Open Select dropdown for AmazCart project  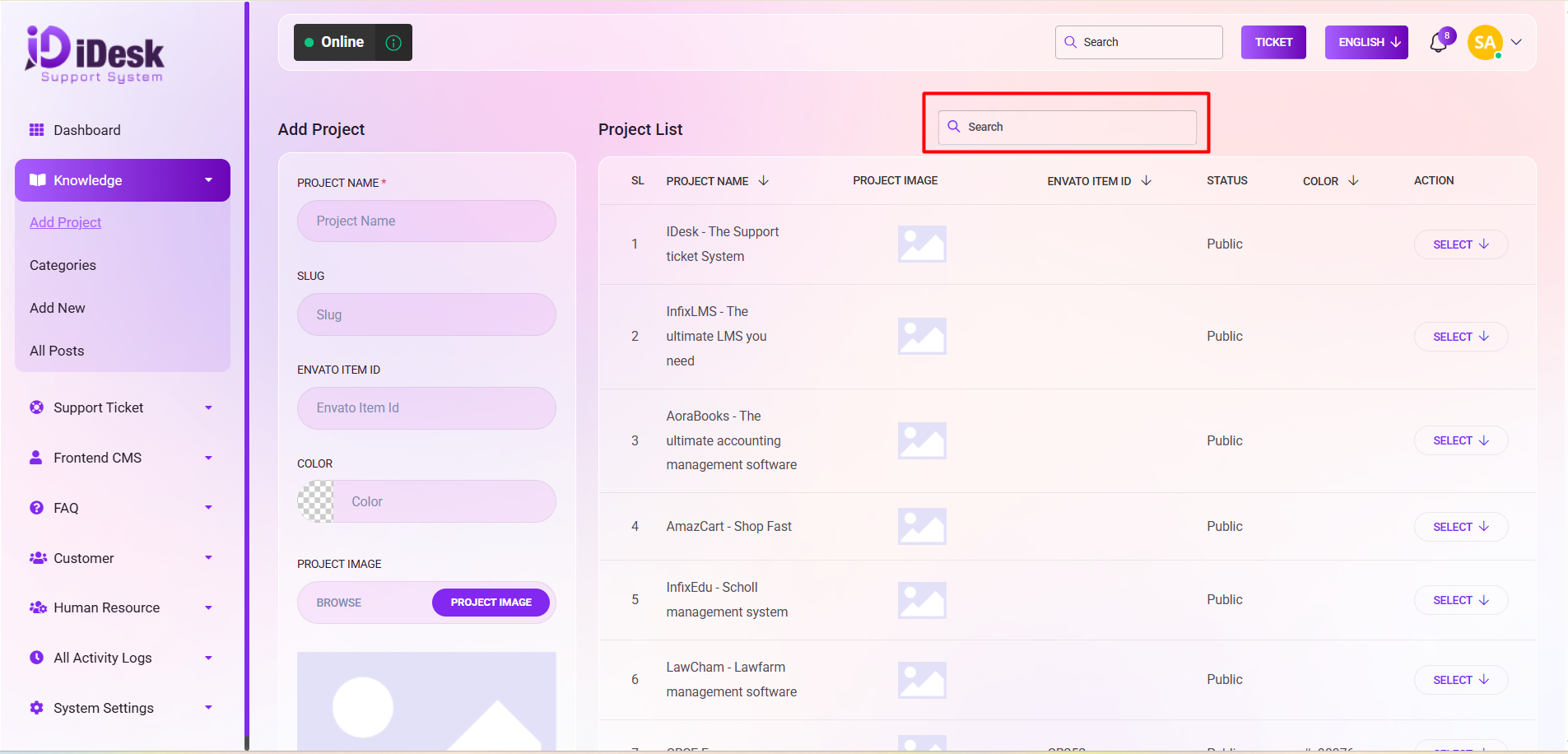(1460, 527)
